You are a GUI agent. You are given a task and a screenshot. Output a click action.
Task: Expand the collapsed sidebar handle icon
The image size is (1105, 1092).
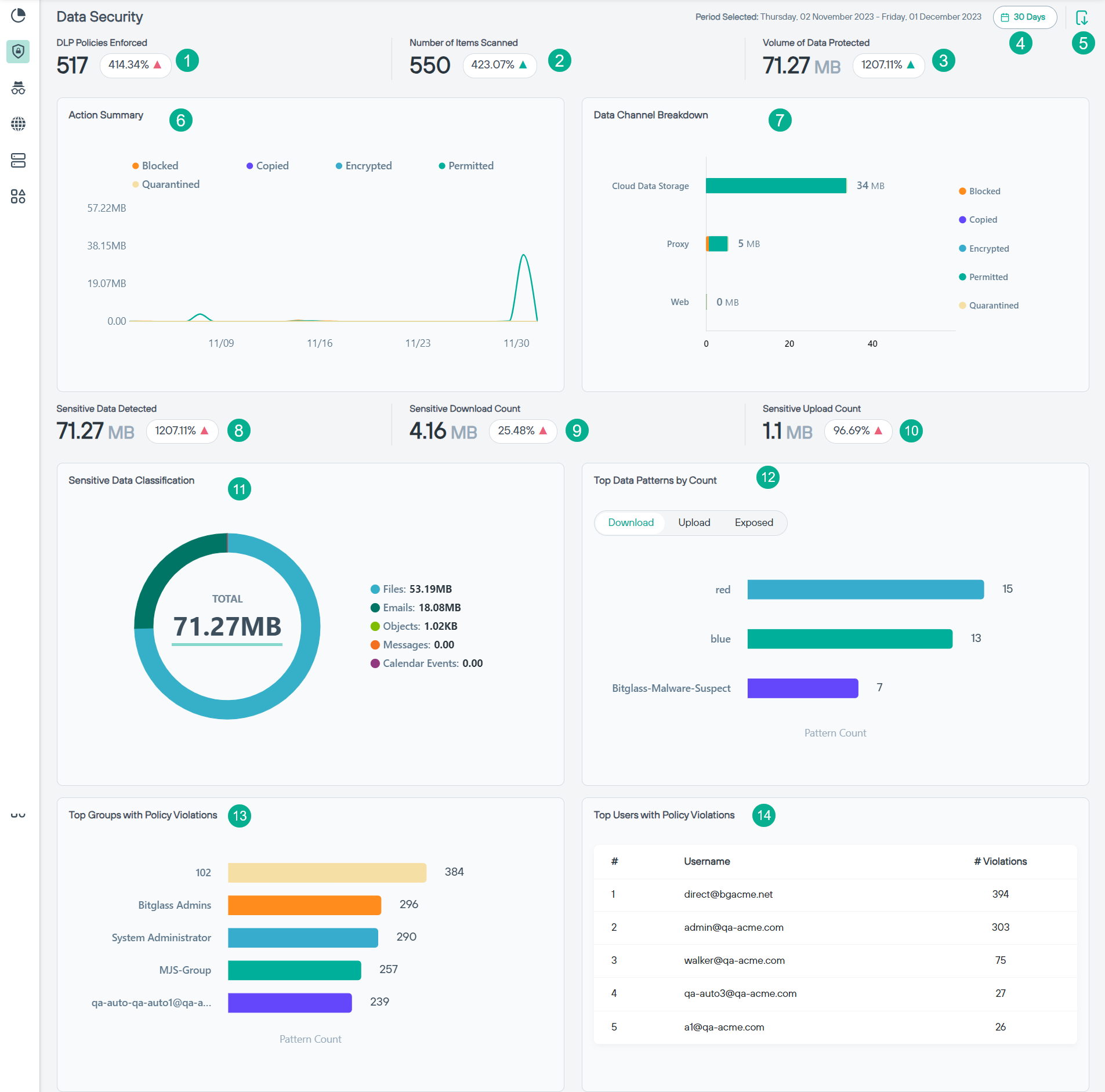point(18,815)
